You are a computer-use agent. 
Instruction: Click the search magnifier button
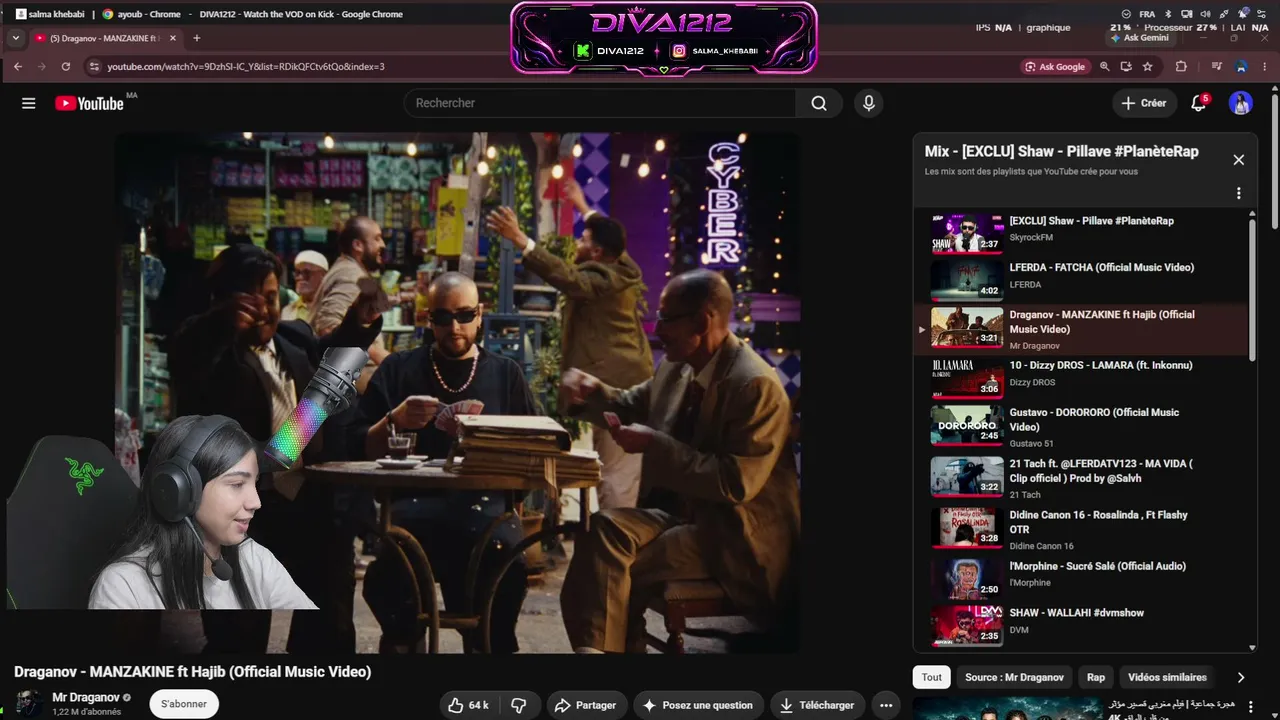point(819,103)
